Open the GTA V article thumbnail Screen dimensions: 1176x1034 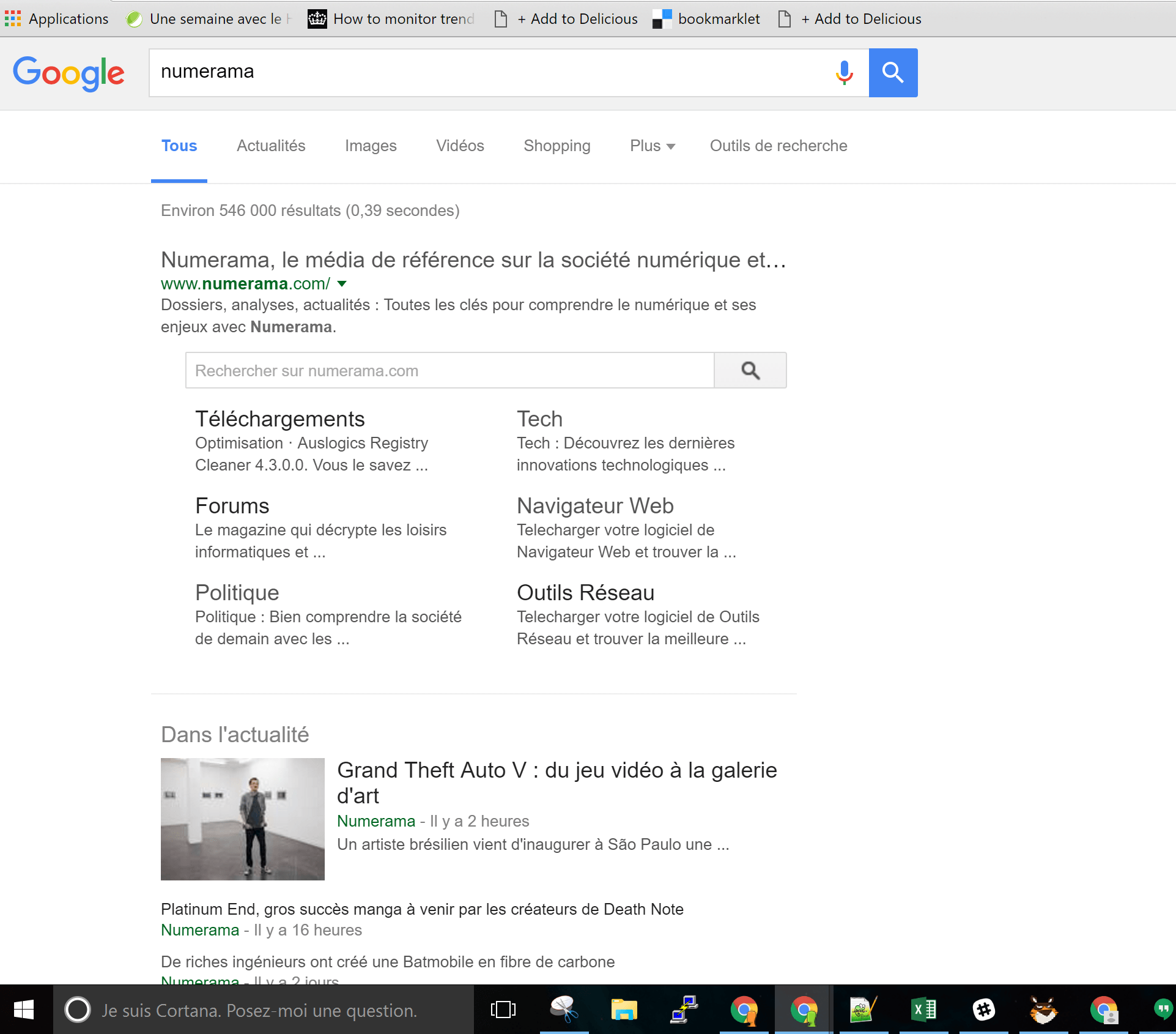pos(243,819)
